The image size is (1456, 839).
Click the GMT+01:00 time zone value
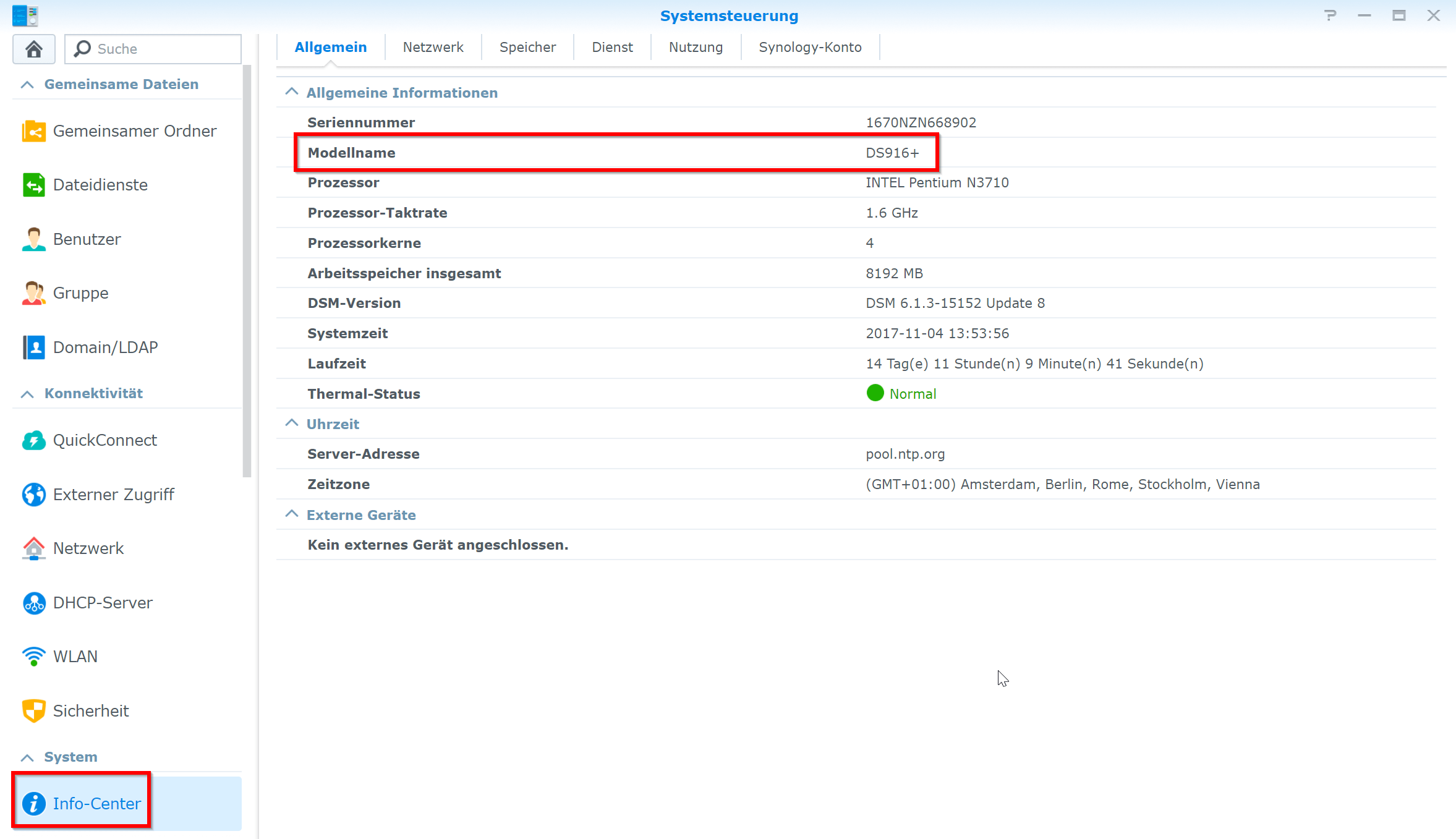(x=1063, y=484)
